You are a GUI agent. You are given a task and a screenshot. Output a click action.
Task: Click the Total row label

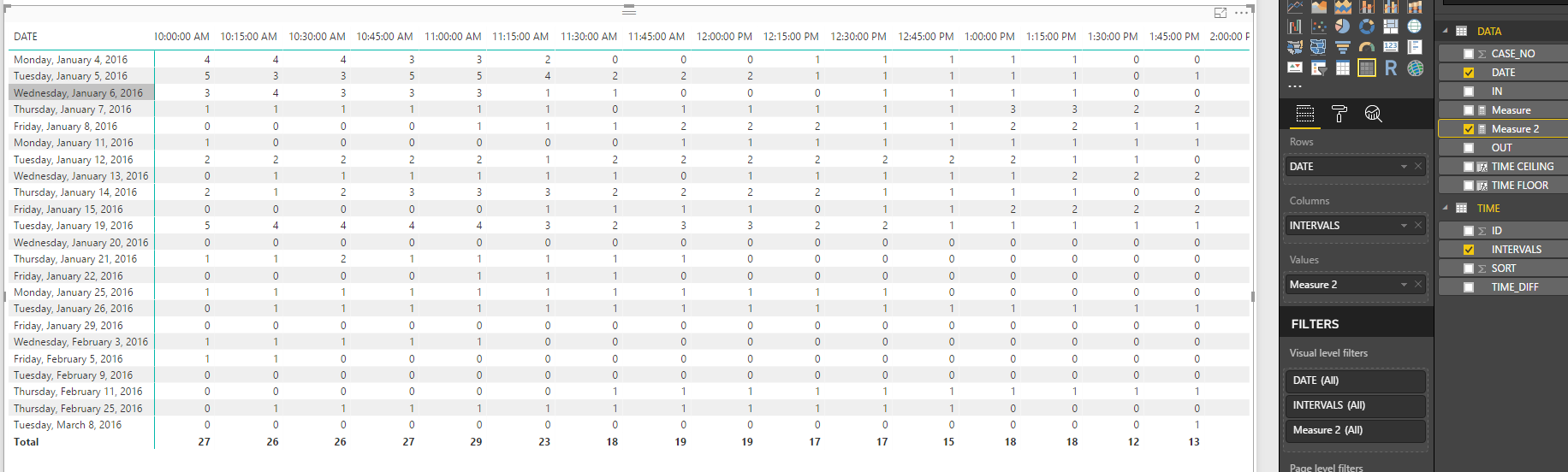pyautogui.click(x=26, y=442)
